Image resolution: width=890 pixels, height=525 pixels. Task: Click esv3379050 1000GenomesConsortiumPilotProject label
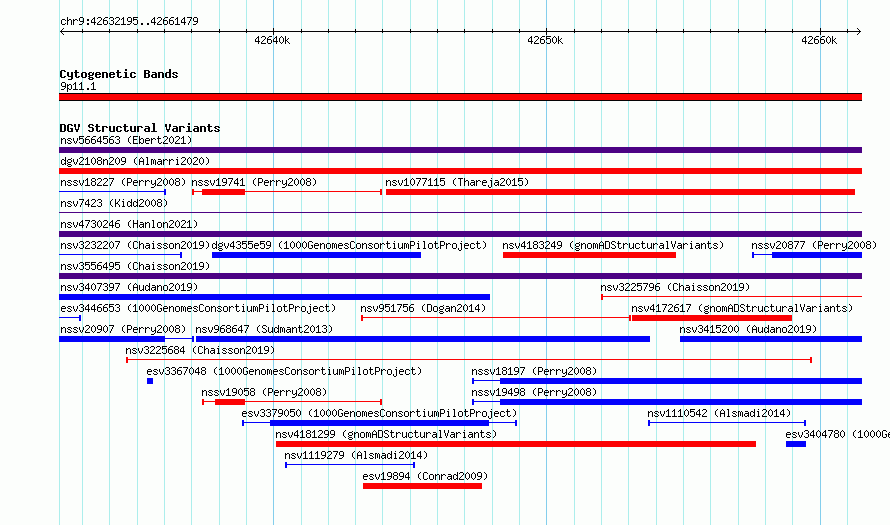379,413
